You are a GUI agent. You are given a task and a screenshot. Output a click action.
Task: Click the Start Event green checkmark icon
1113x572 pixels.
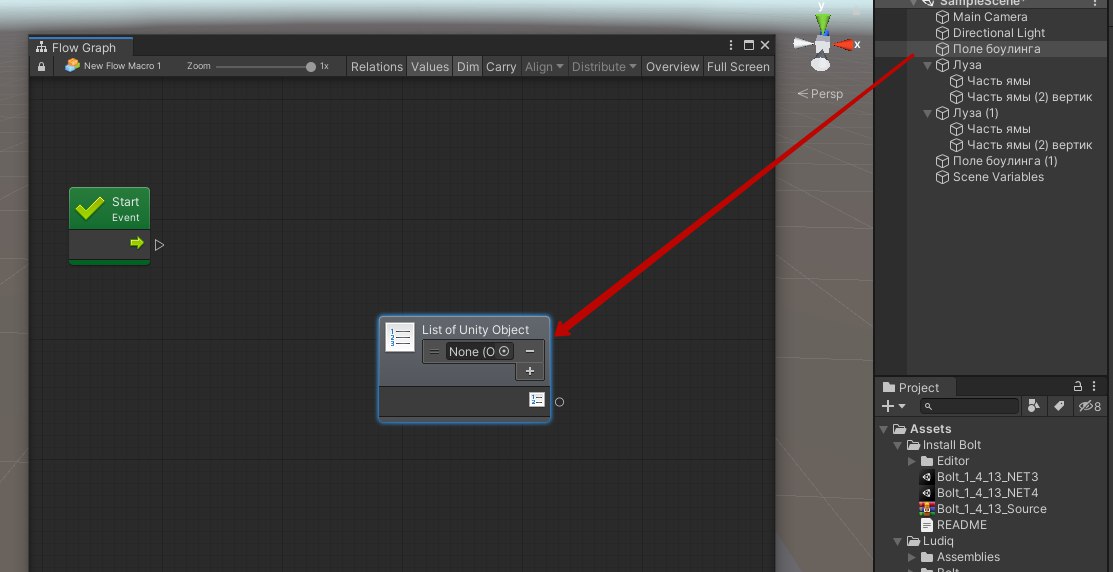90,209
